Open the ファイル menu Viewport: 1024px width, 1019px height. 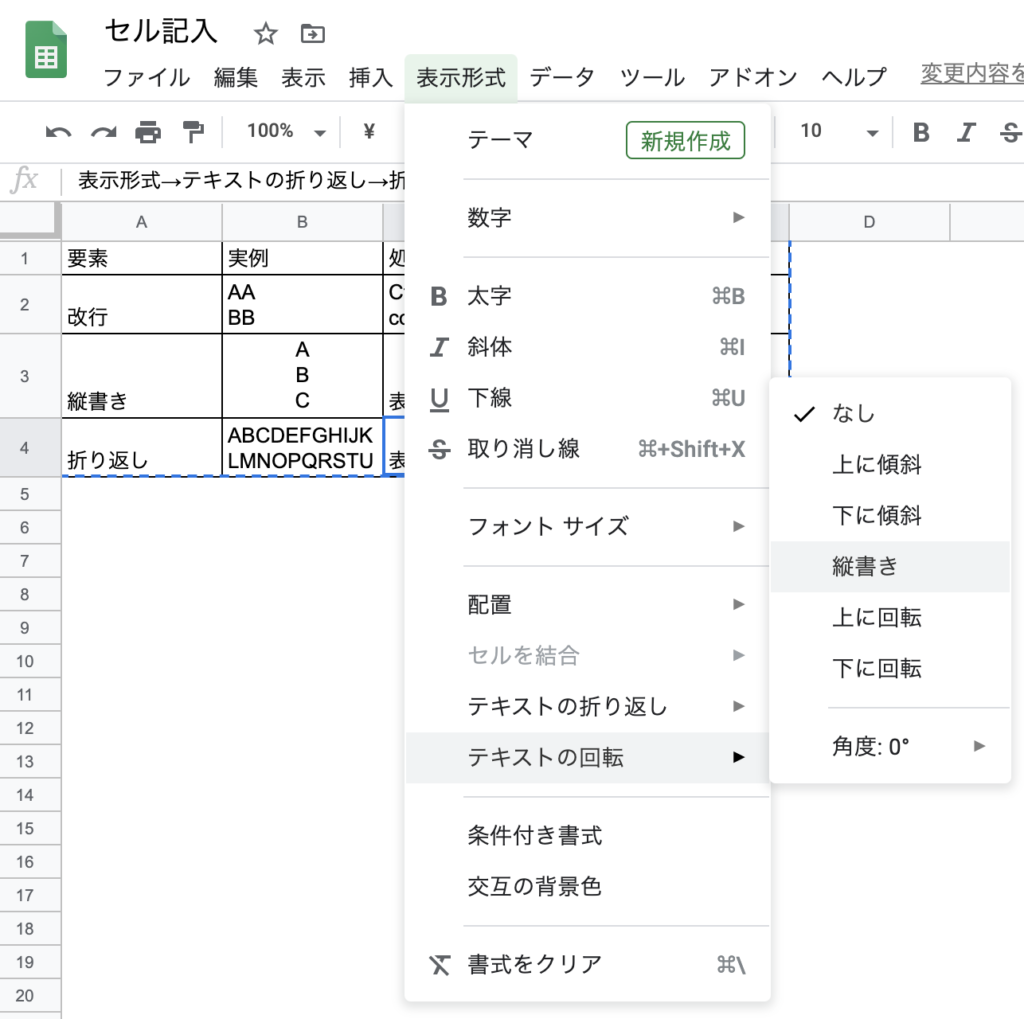pyautogui.click(x=147, y=78)
